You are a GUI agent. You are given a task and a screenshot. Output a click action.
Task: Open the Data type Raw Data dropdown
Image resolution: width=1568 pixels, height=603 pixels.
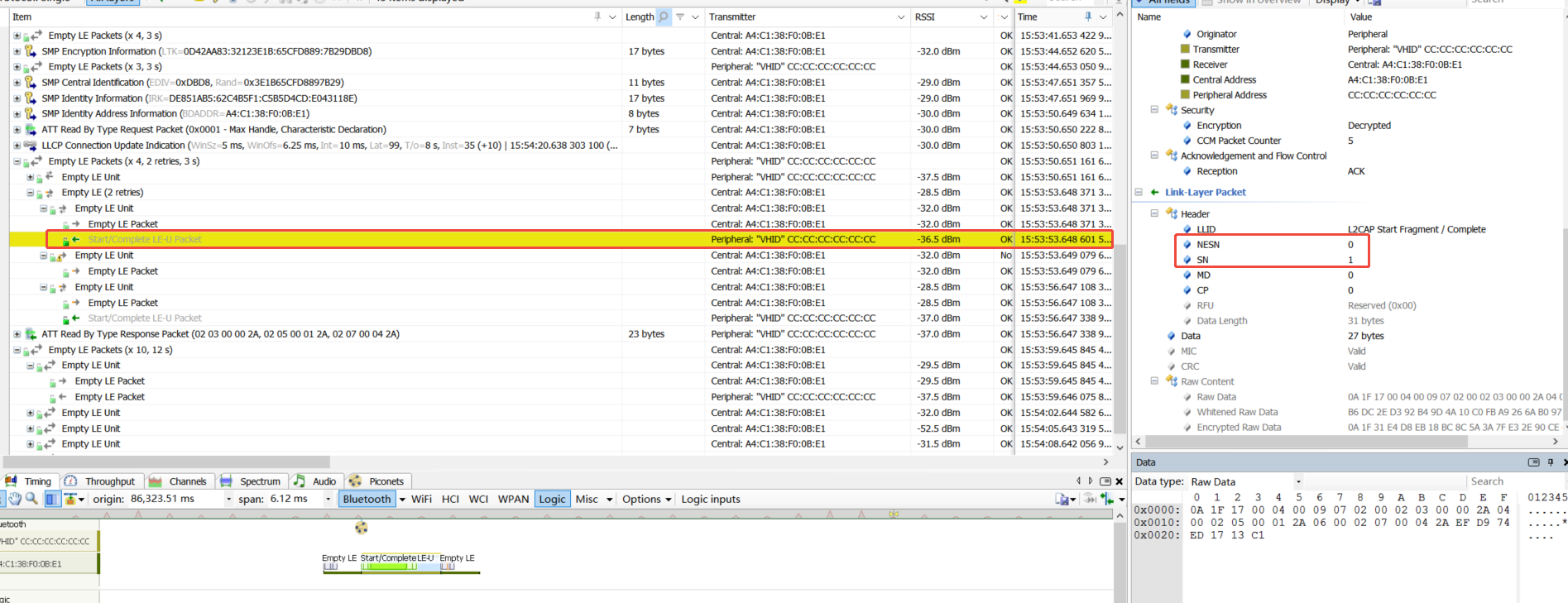click(1298, 481)
